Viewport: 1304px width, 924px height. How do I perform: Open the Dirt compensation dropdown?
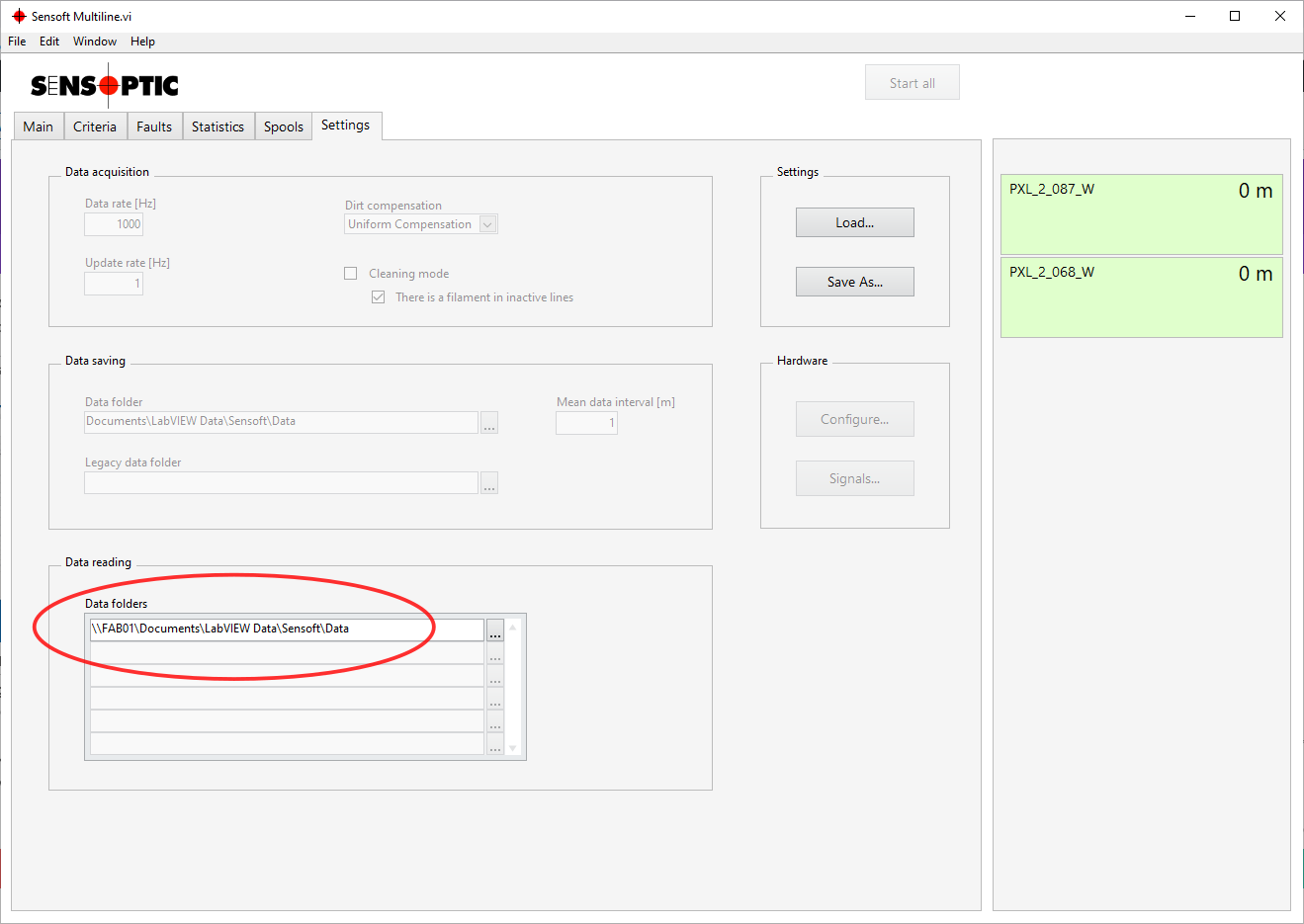[487, 224]
